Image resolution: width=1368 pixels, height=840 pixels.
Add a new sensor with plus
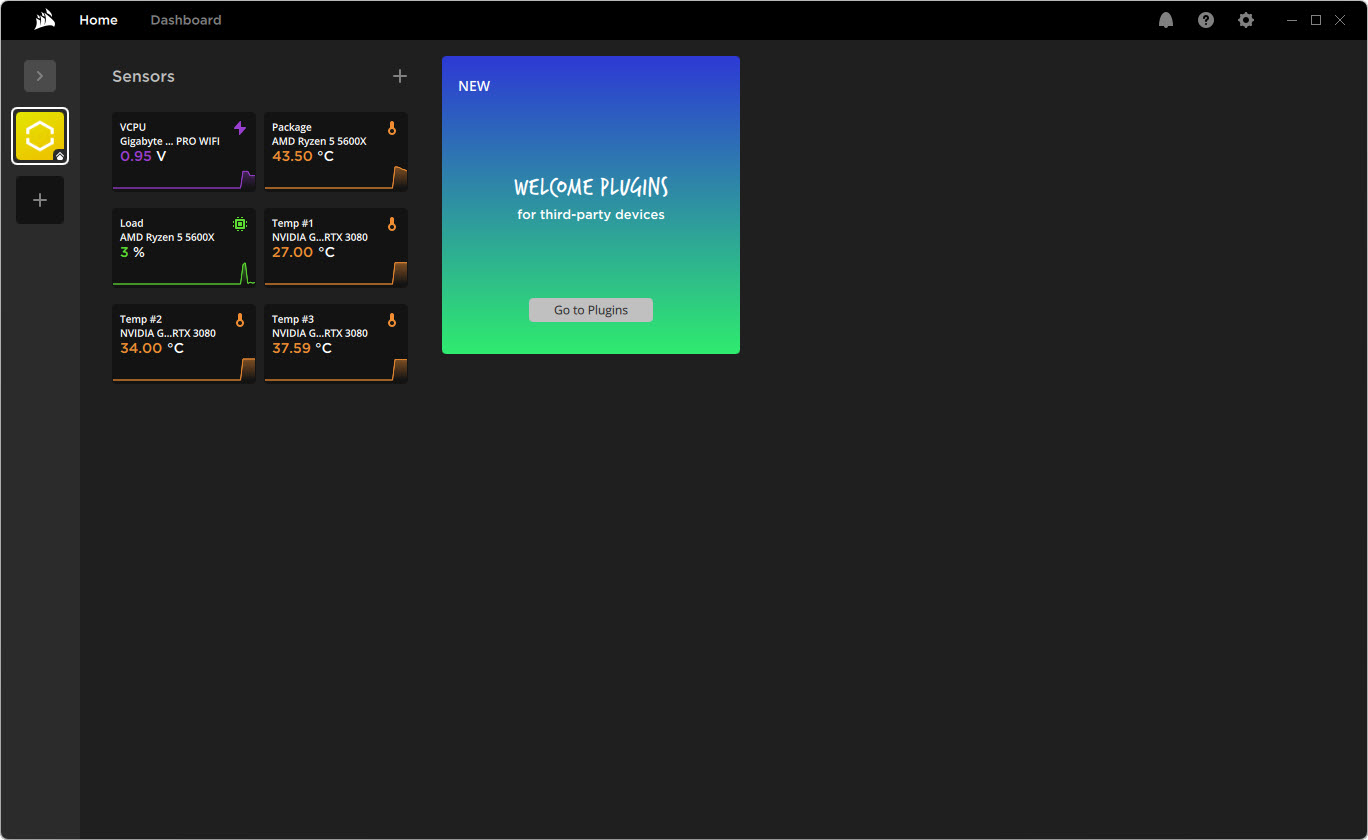tap(400, 76)
